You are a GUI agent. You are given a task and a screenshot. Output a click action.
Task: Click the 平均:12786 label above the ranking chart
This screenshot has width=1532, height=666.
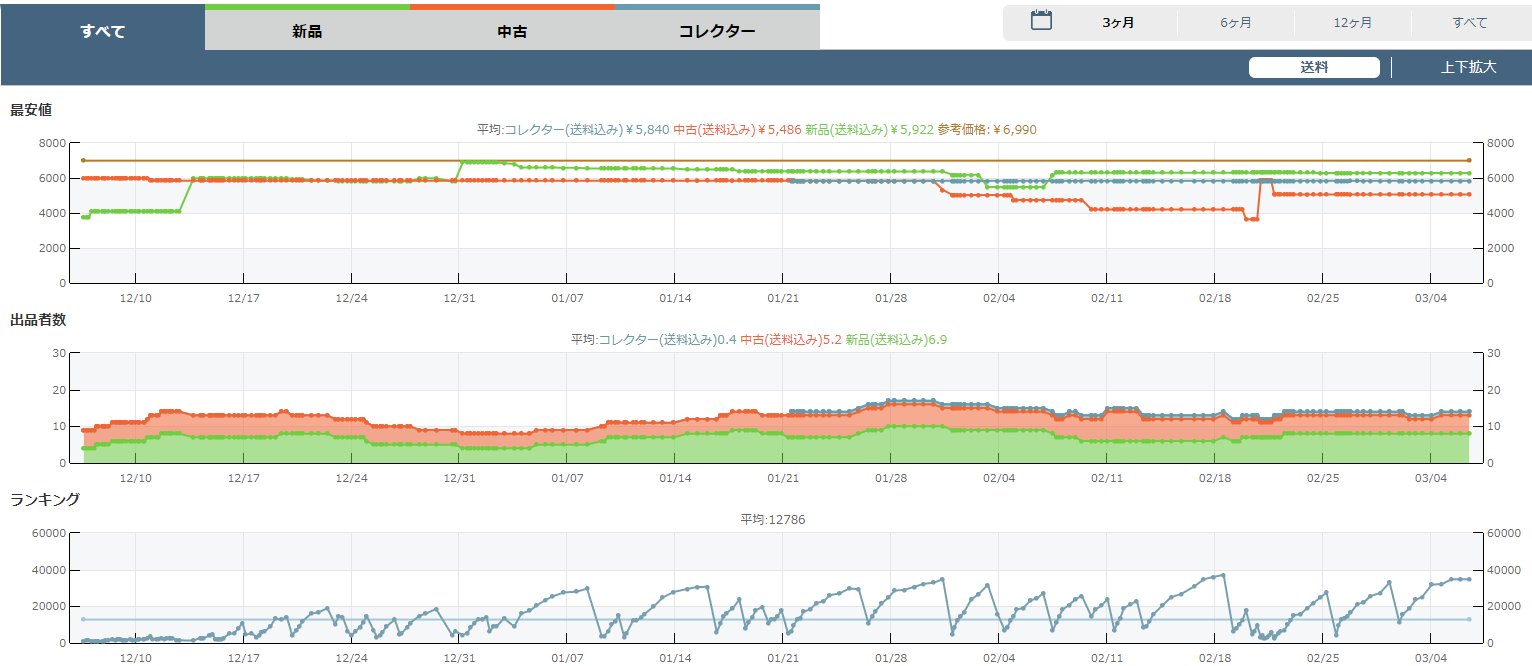[x=772, y=520]
